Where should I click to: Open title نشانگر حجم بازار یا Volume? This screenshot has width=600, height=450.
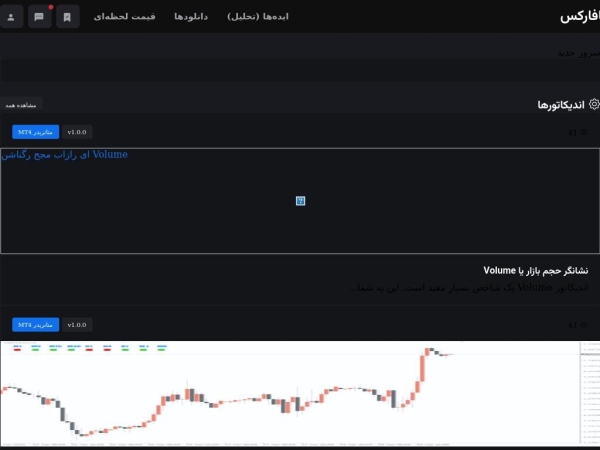click(536, 271)
